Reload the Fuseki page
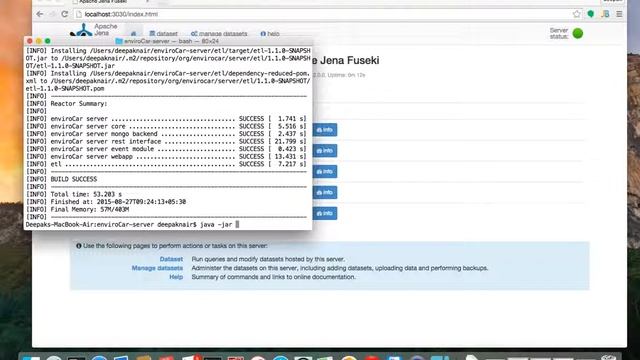 coord(64,14)
